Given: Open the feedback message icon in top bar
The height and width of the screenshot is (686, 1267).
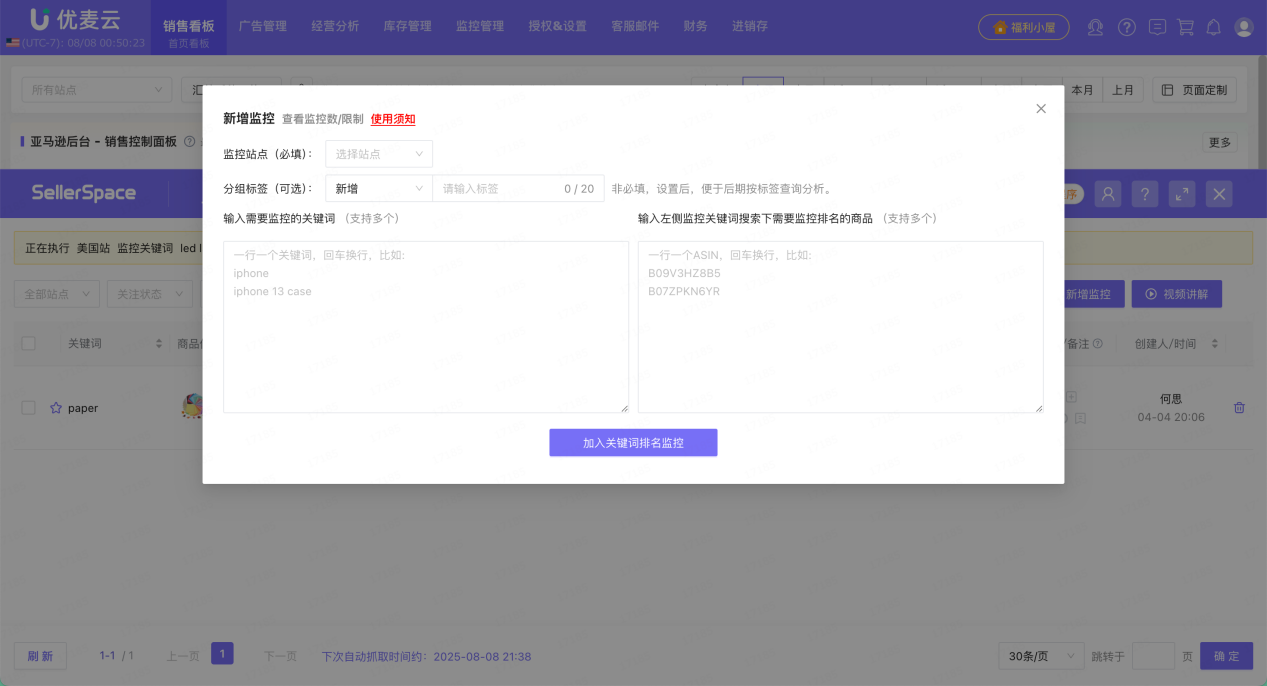Looking at the screenshot, I should 1157,27.
